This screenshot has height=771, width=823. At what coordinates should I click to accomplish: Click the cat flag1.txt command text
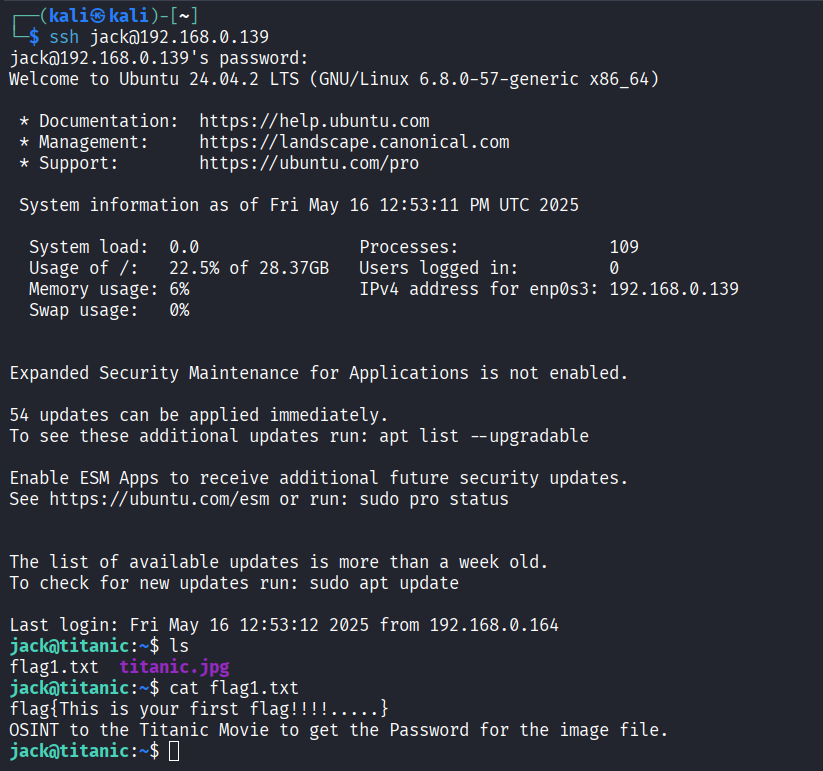(x=234, y=688)
